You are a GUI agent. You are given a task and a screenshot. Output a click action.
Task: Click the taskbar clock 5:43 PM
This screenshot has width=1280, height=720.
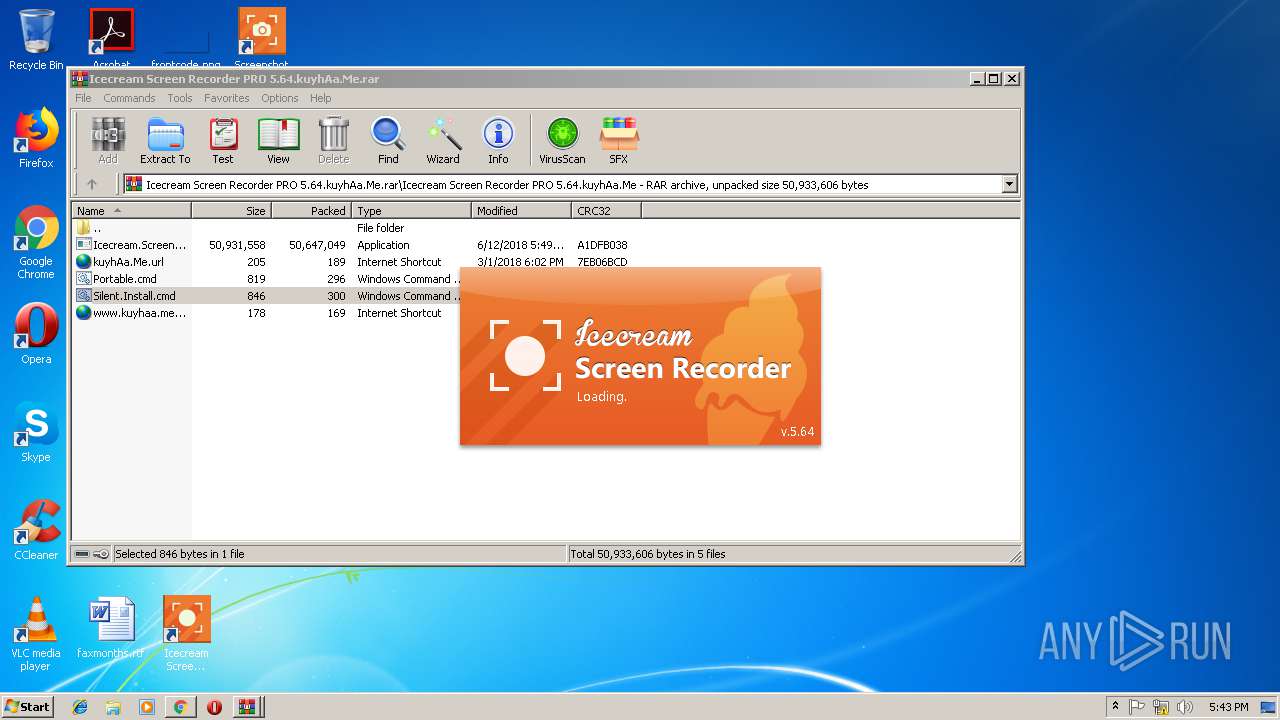[x=1228, y=707]
